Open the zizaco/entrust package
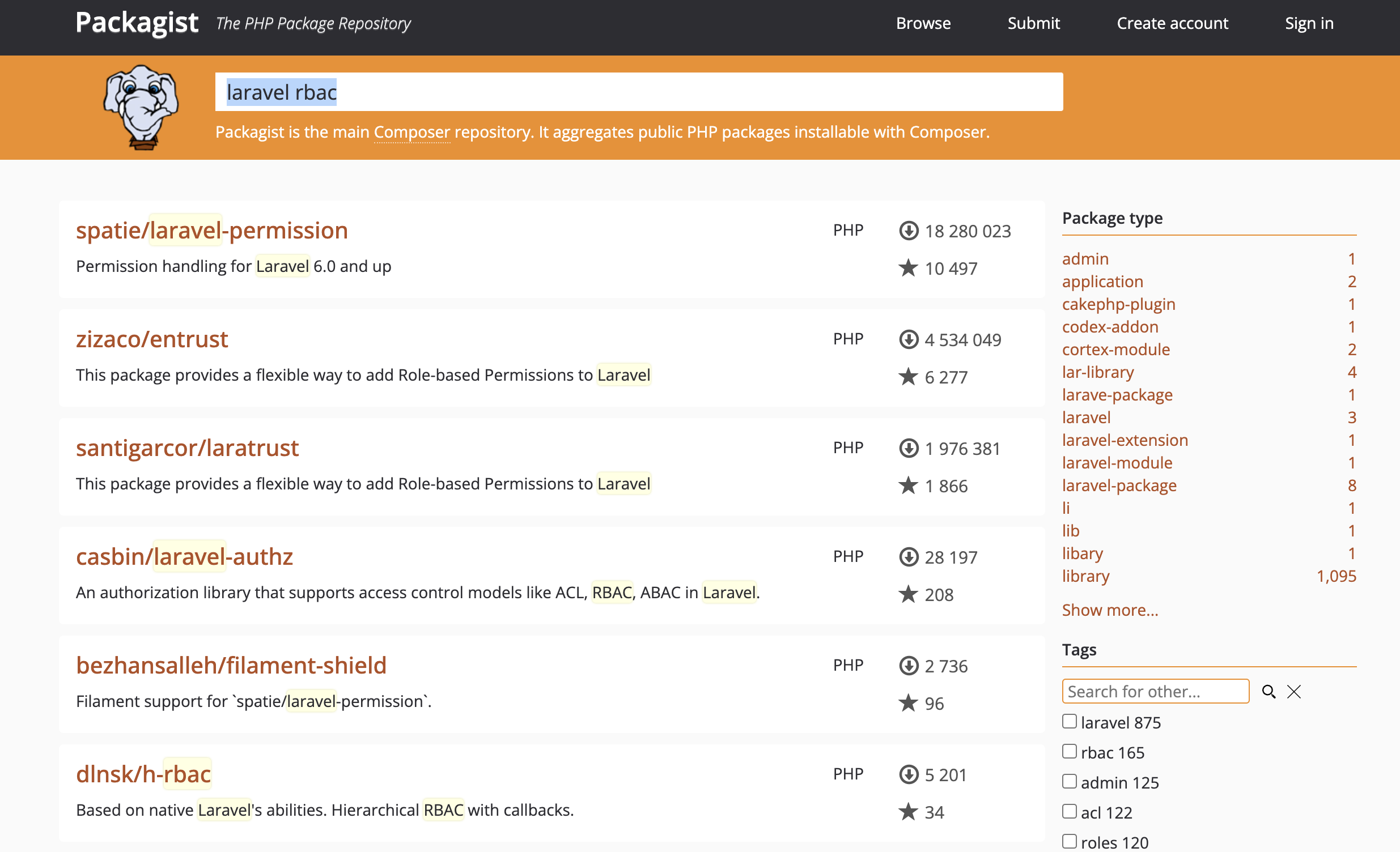The height and width of the screenshot is (852, 1400). click(152, 339)
